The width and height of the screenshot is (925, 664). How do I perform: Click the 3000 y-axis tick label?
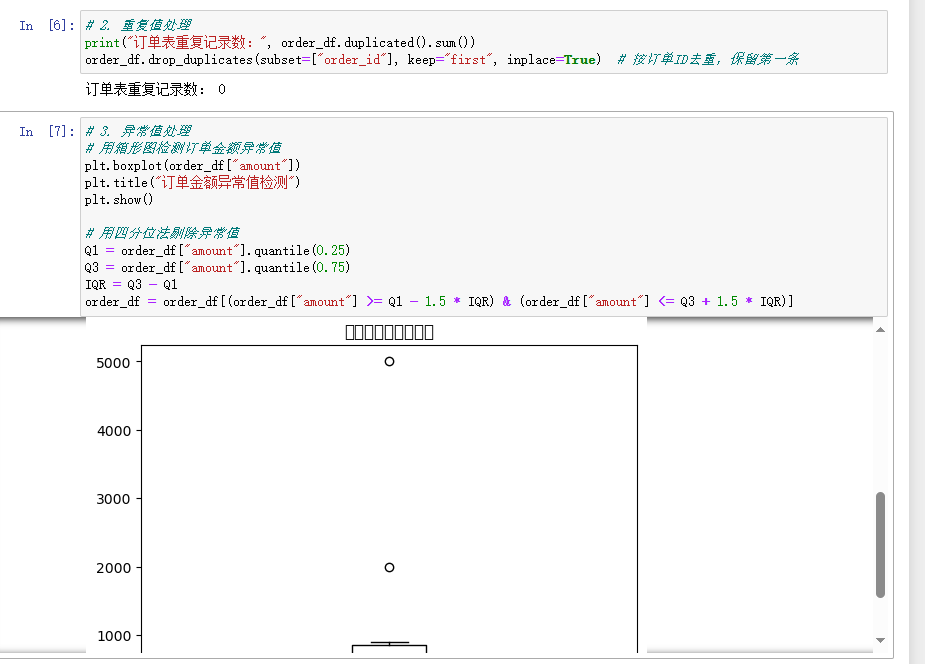coord(113,499)
